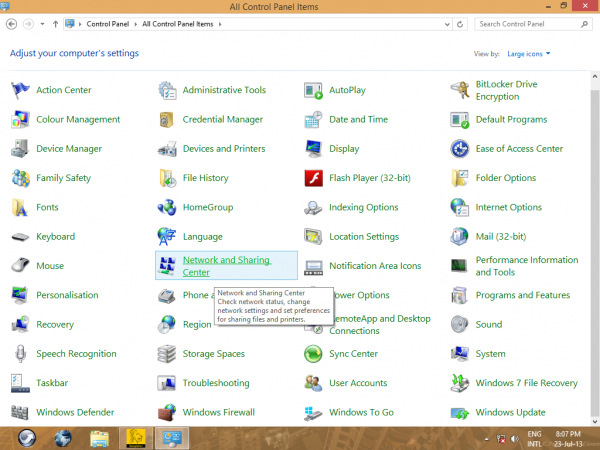Open the Mouse settings link
The height and width of the screenshot is (450, 600).
50,266
